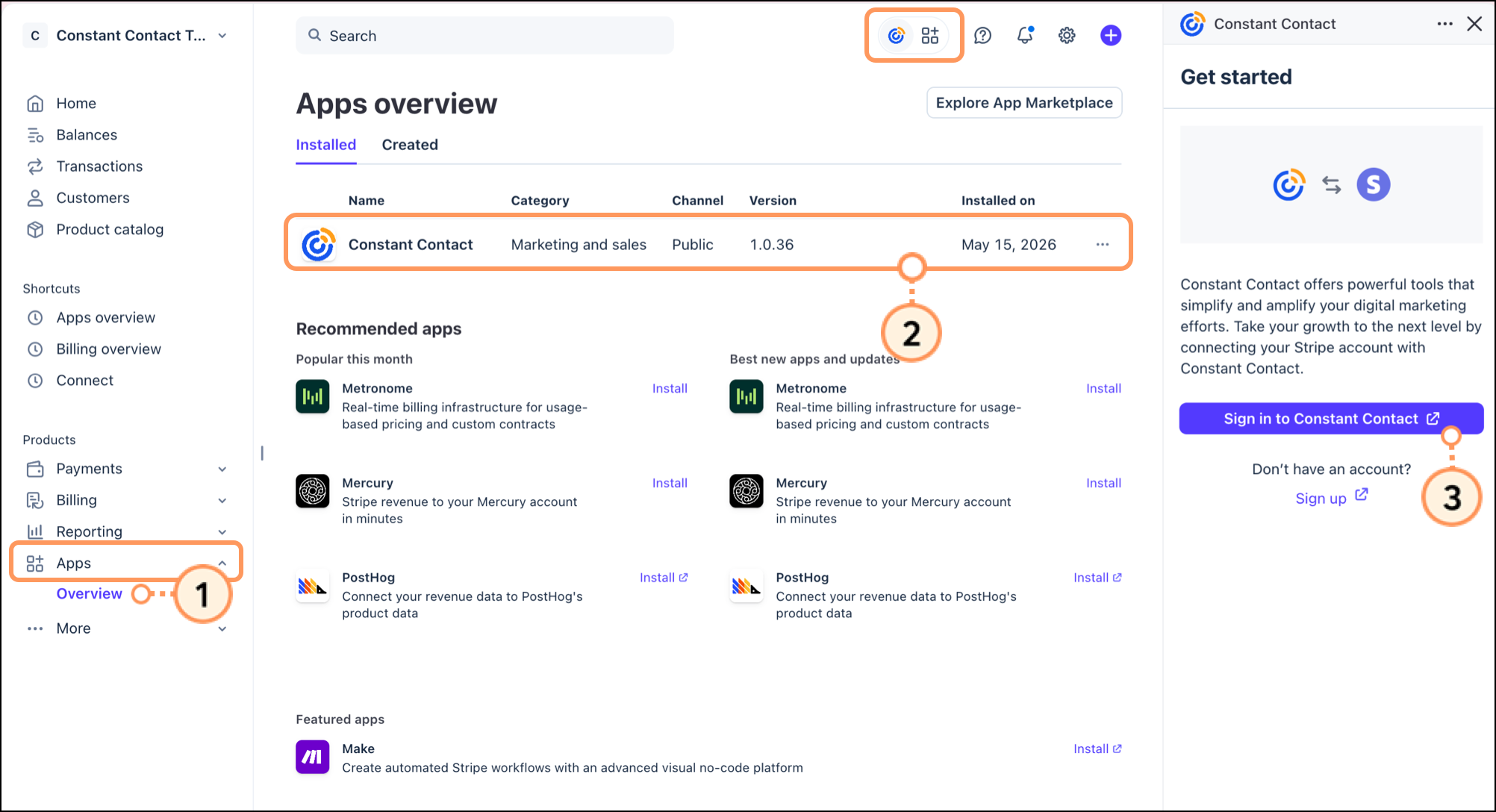Click the Balances icon in sidebar
The height and width of the screenshot is (812, 1496).
coord(35,135)
